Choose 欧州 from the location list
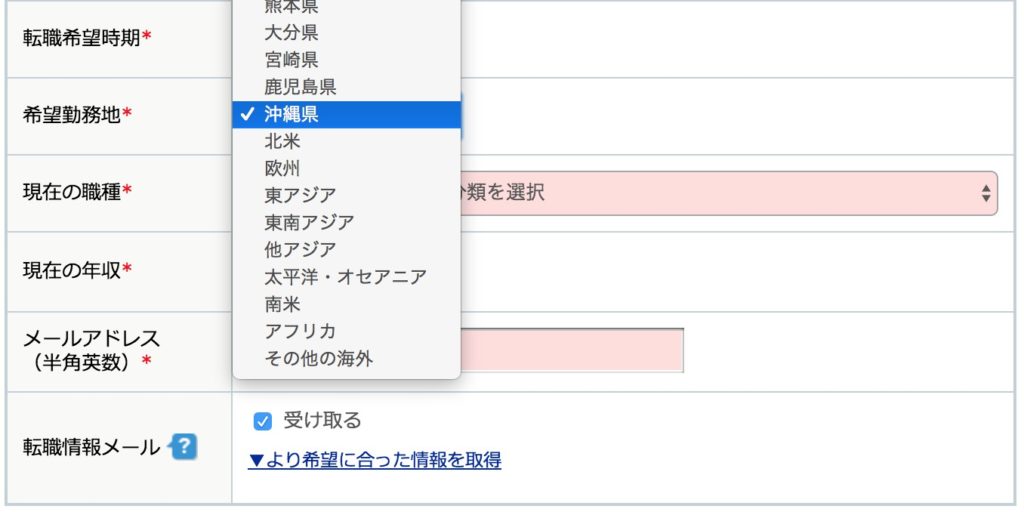 [347, 168]
